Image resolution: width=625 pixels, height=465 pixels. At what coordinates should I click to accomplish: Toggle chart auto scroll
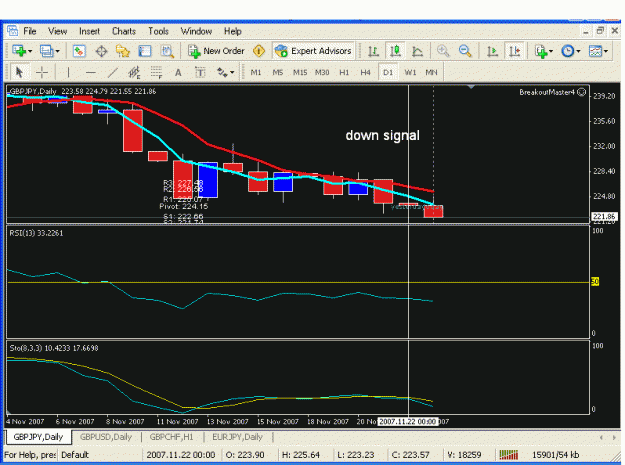(493, 51)
